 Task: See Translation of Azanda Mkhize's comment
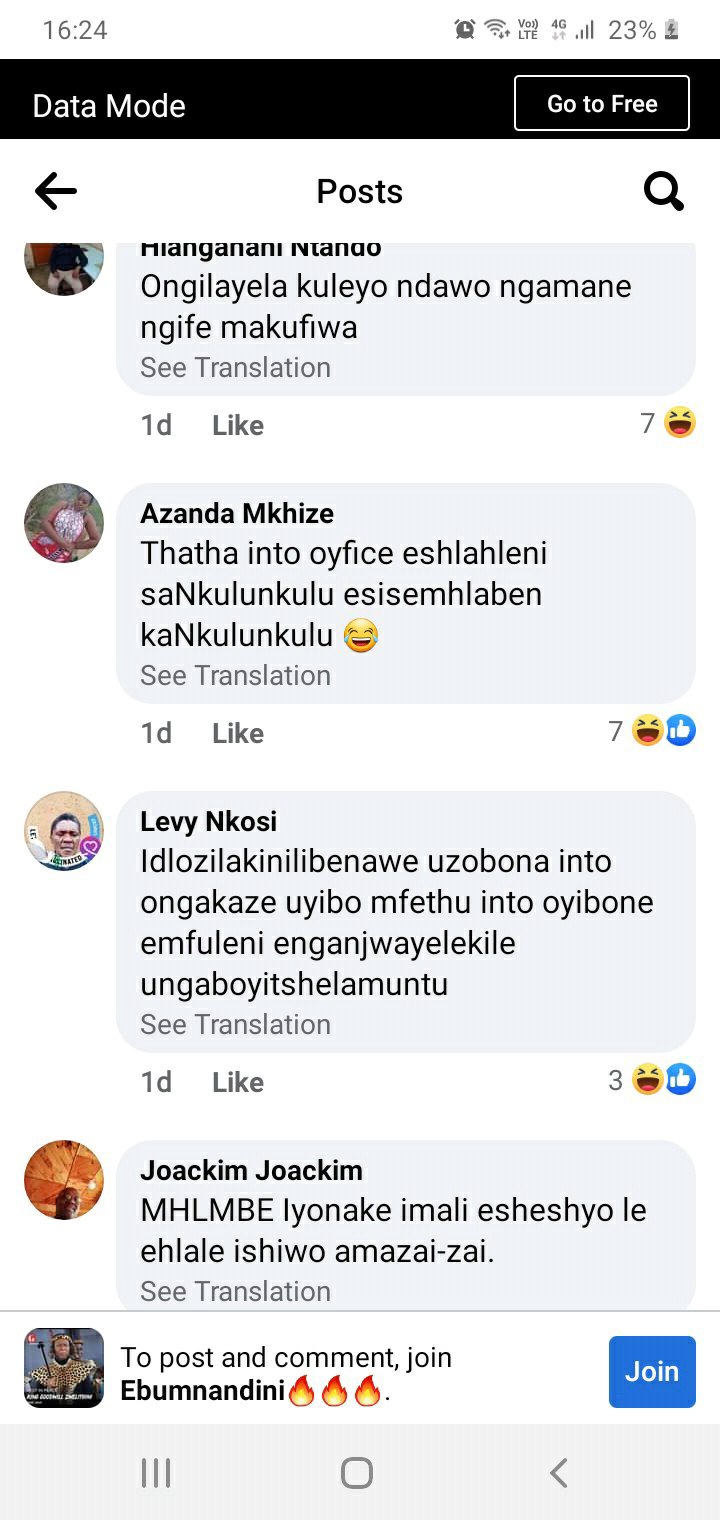pyautogui.click(x=235, y=675)
